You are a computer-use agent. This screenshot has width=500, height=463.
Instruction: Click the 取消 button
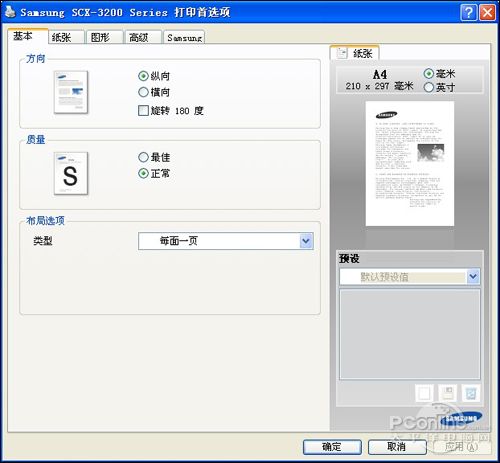coord(397,447)
